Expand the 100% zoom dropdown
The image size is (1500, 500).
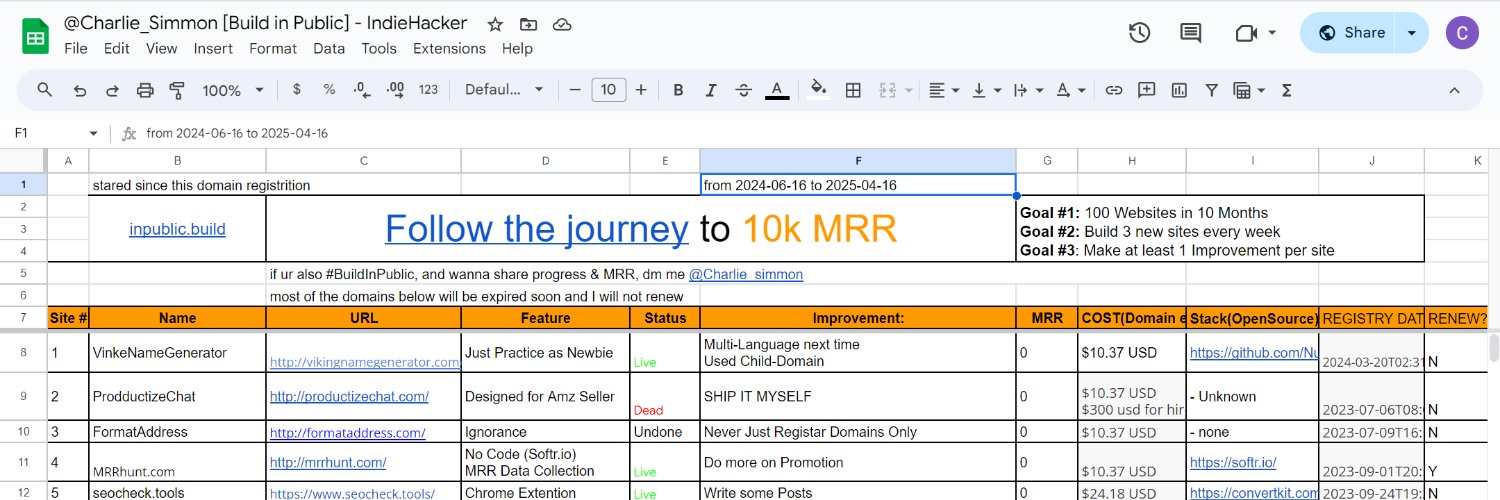[232, 90]
